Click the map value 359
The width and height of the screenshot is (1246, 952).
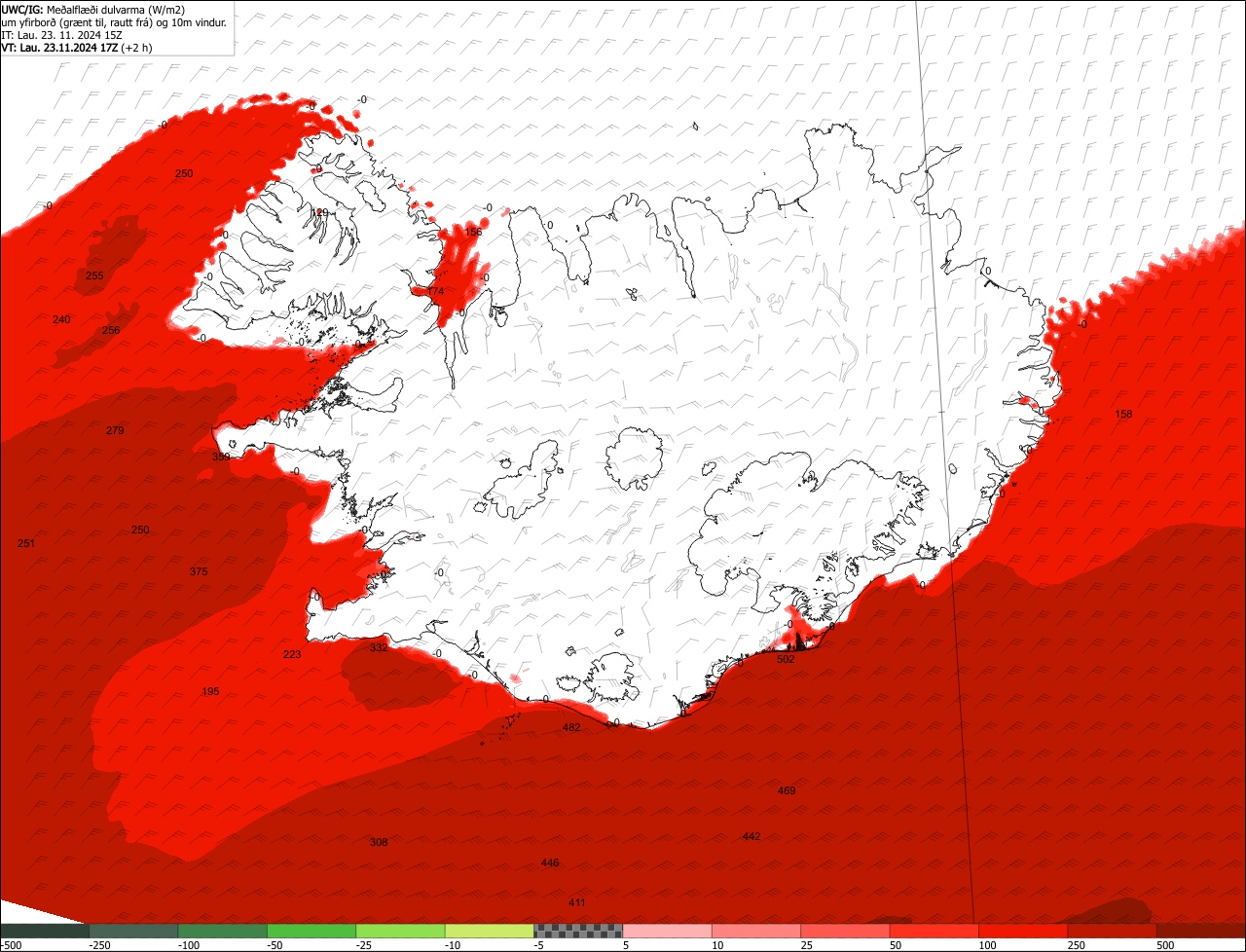(x=221, y=457)
